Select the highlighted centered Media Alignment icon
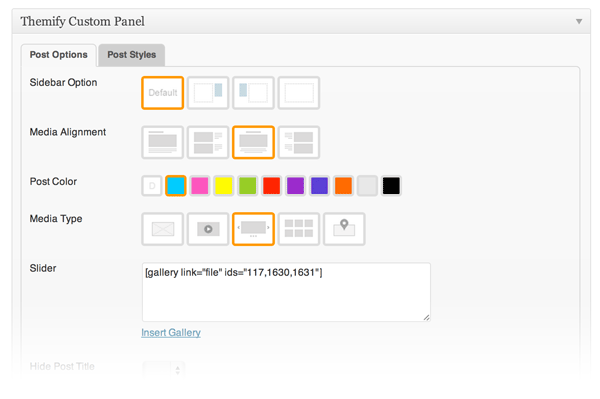Viewport: 600px width, 399px height. 253,142
